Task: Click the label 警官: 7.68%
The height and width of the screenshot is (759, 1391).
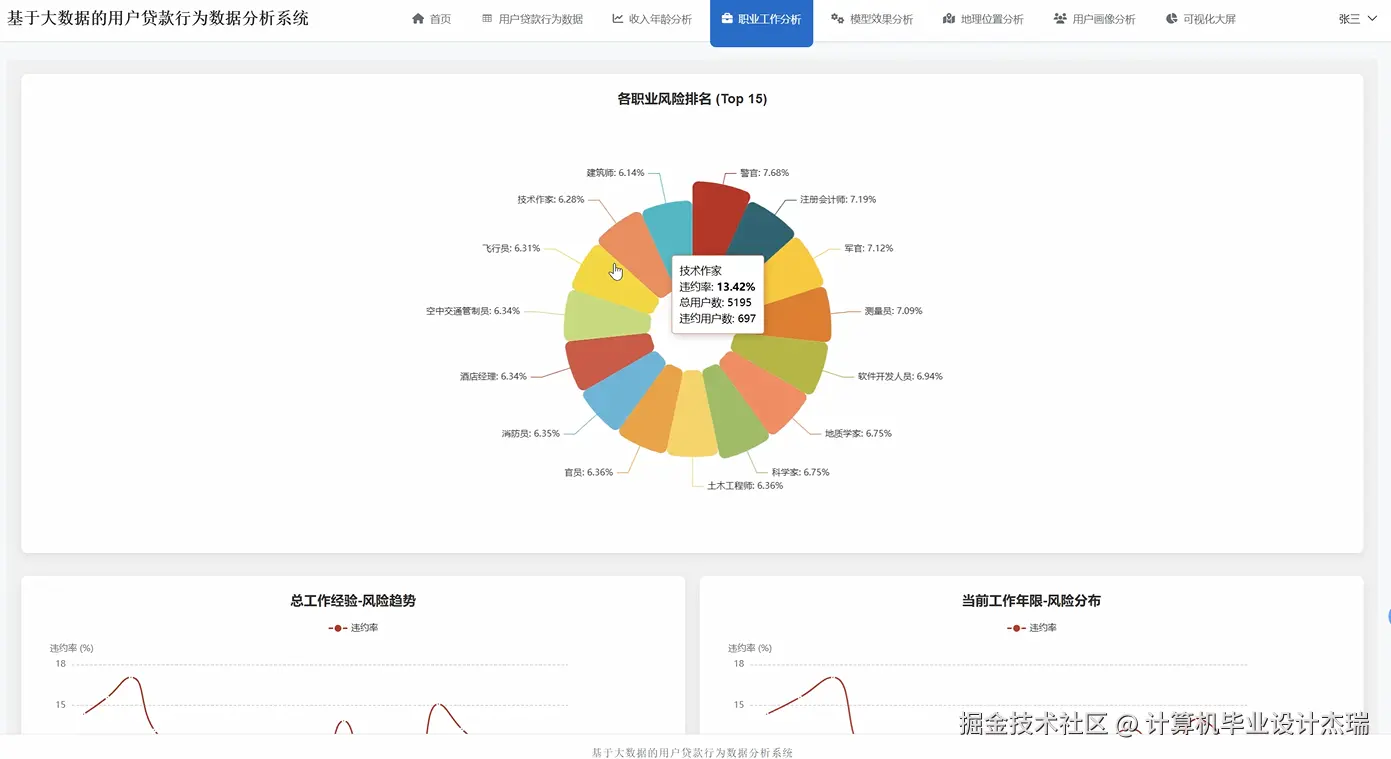Action: (764, 173)
